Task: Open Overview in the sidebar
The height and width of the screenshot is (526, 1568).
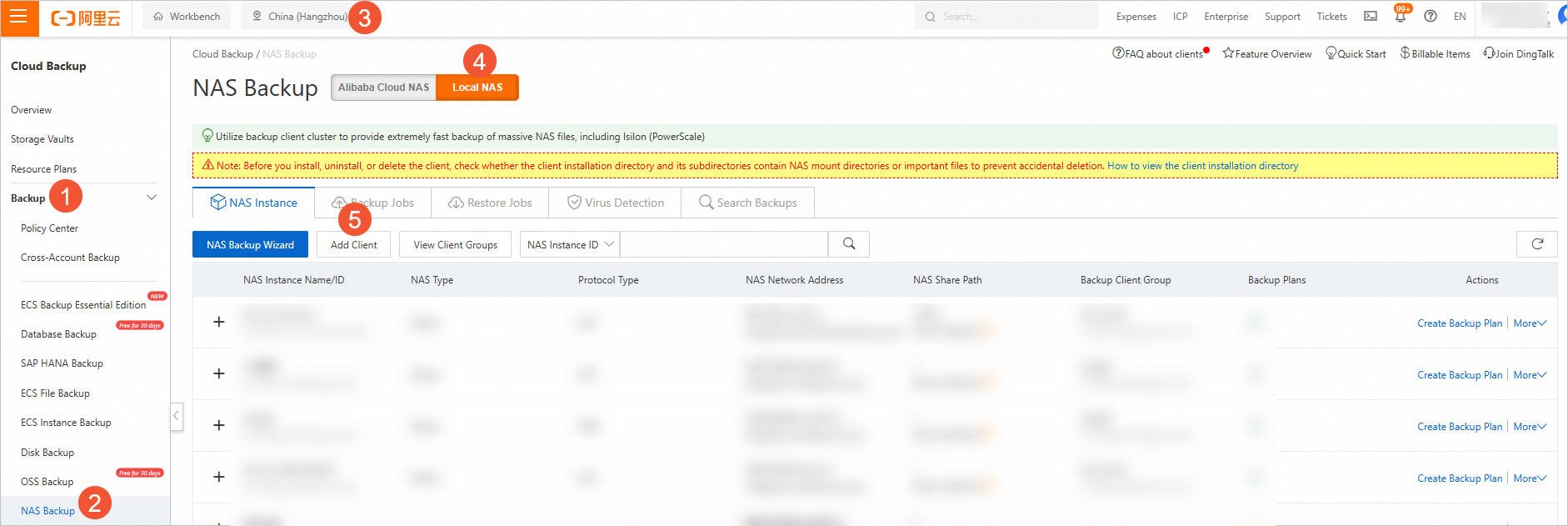Action: pyautogui.click(x=31, y=110)
